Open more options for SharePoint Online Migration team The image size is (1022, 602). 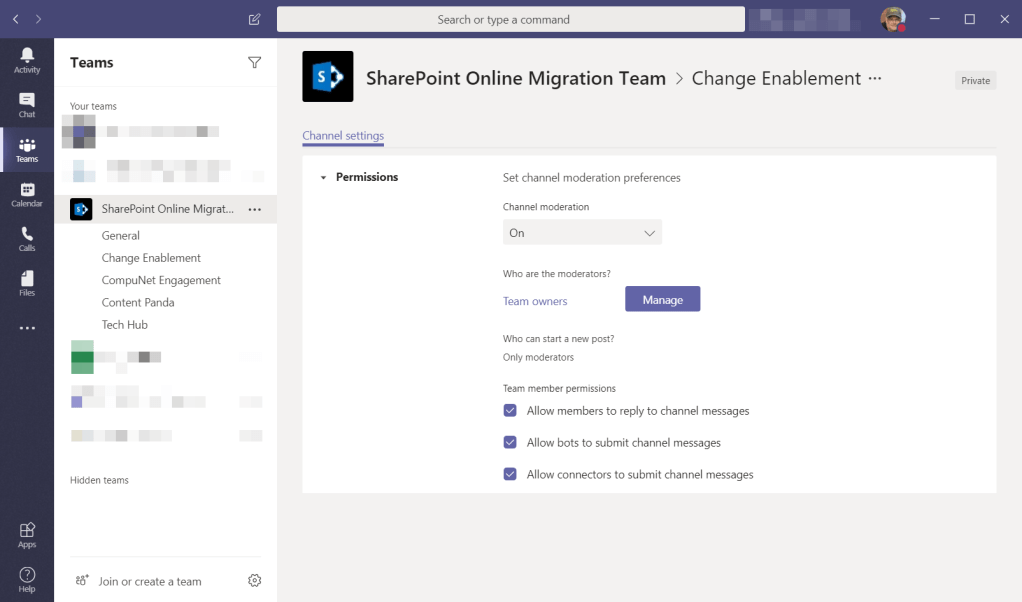coord(254,209)
